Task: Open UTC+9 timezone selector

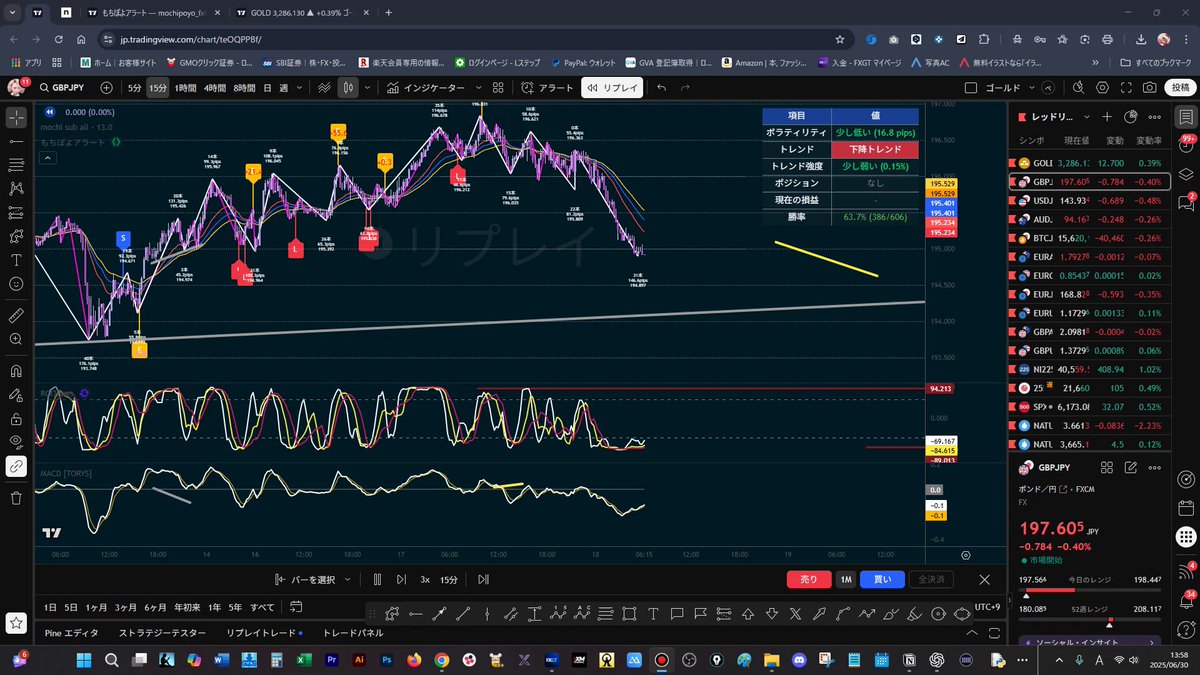Action: tap(987, 607)
